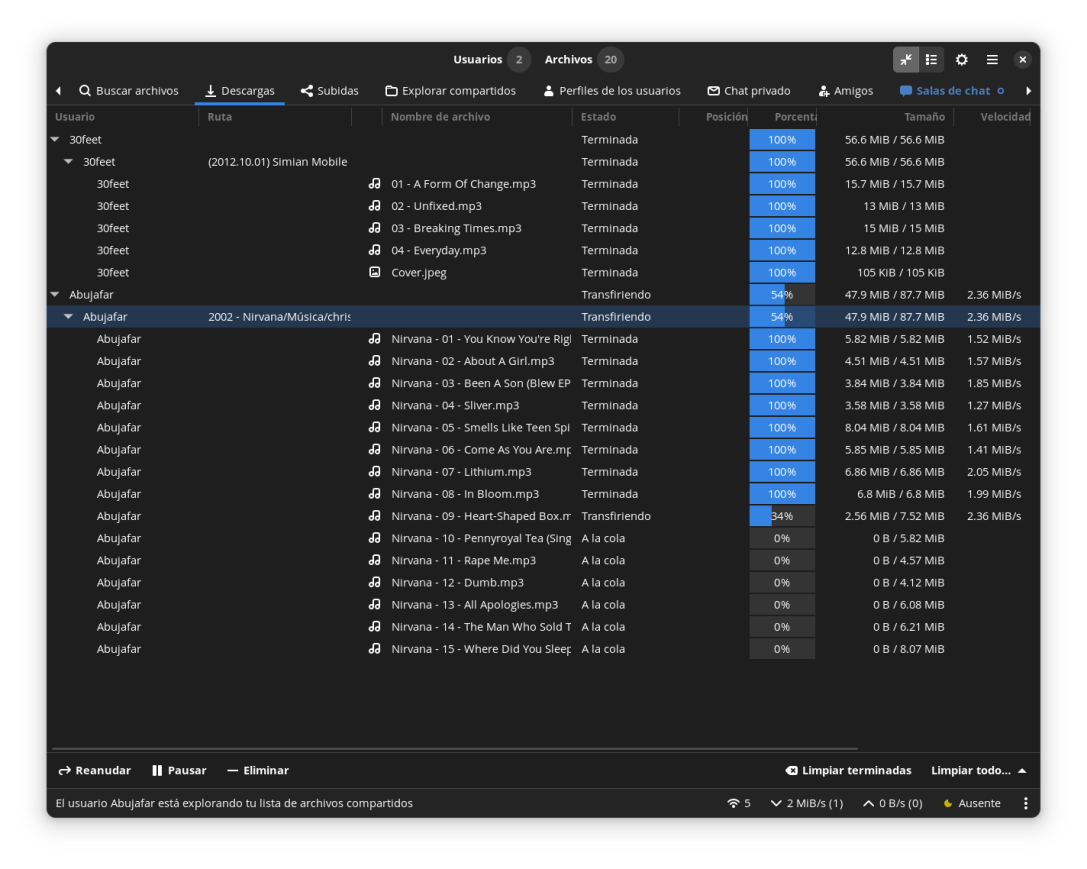Viewport: 1087px width, 869px height.
Task: Click the Reanudar button
Action: point(95,771)
